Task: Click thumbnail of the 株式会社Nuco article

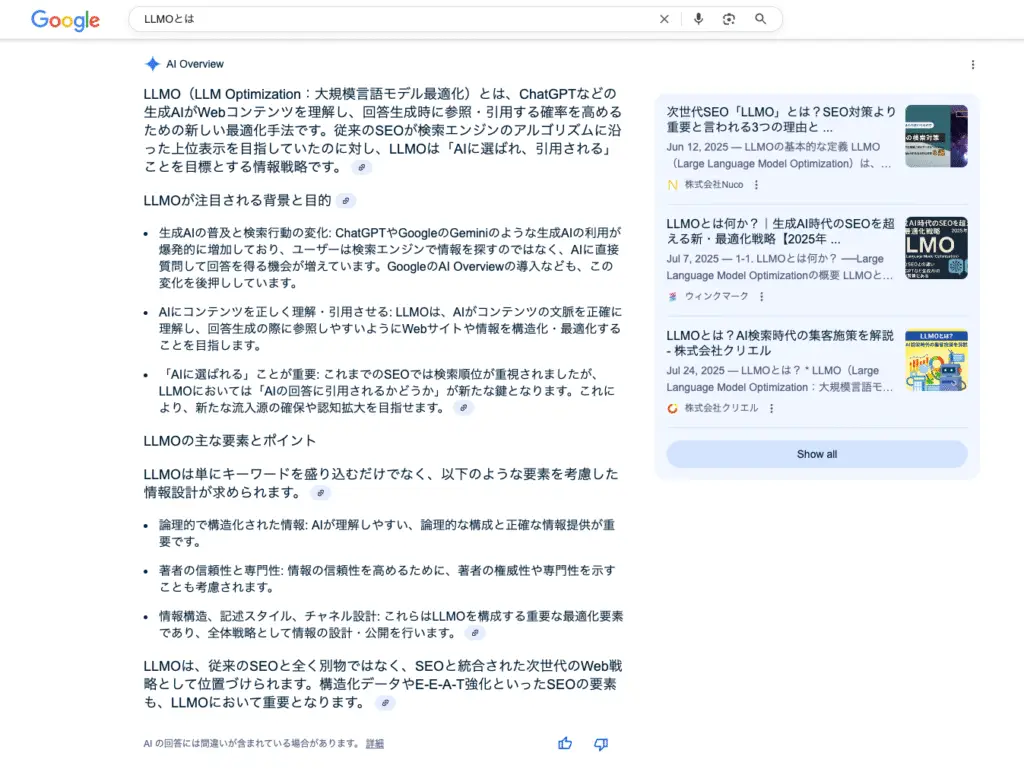Action: pos(936,136)
